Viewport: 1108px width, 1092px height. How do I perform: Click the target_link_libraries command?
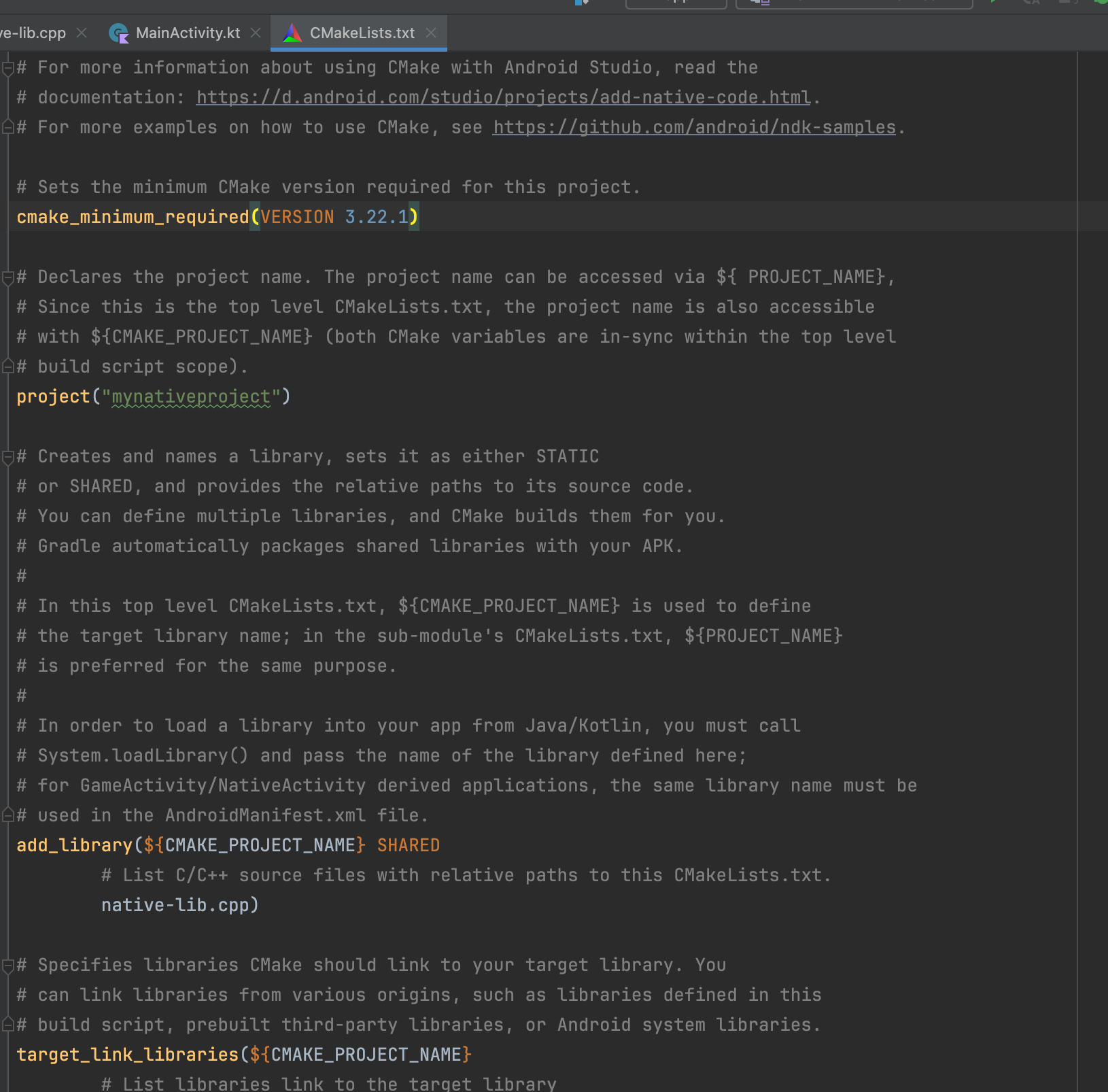(x=128, y=1055)
